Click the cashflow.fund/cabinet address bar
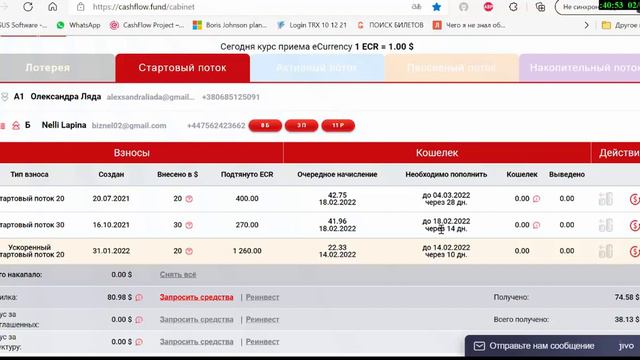 tap(143, 7)
